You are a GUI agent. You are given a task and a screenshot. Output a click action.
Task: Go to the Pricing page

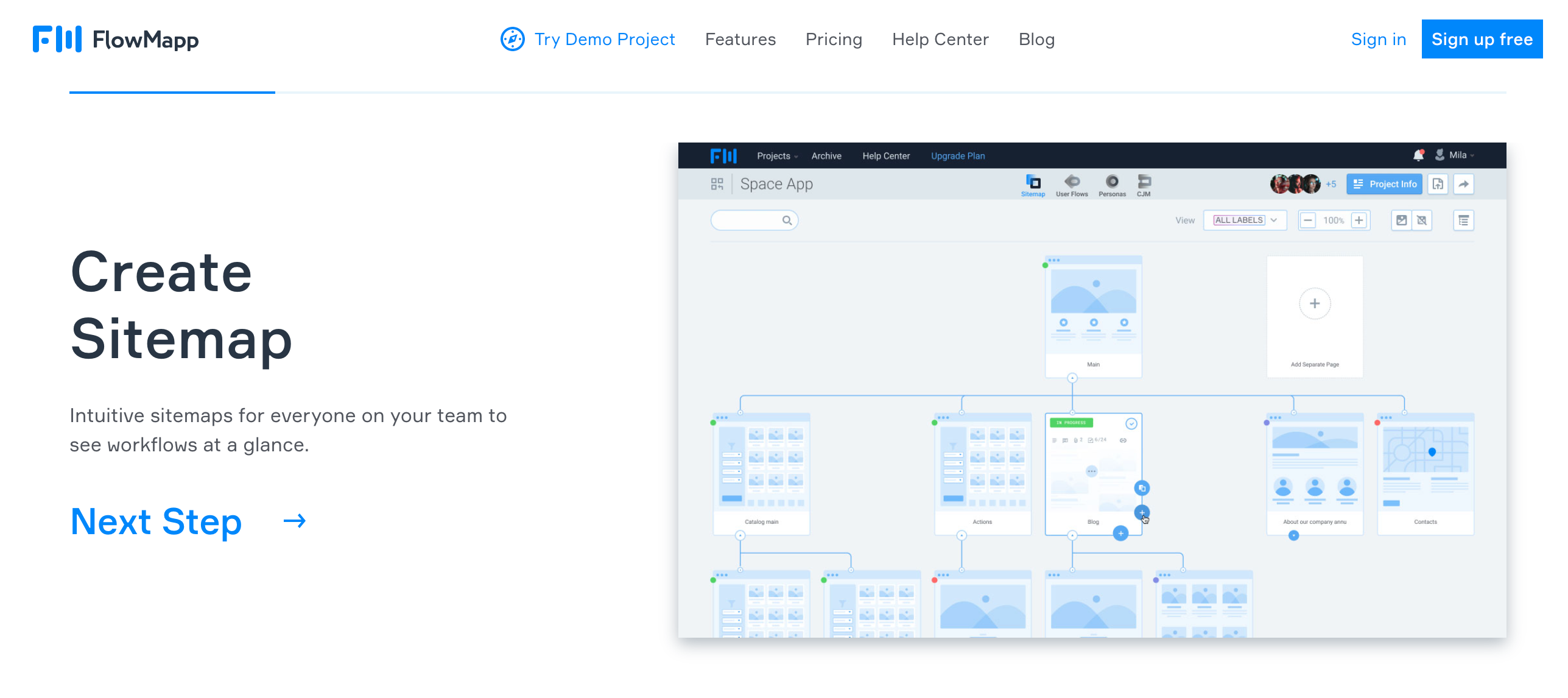(834, 39)
